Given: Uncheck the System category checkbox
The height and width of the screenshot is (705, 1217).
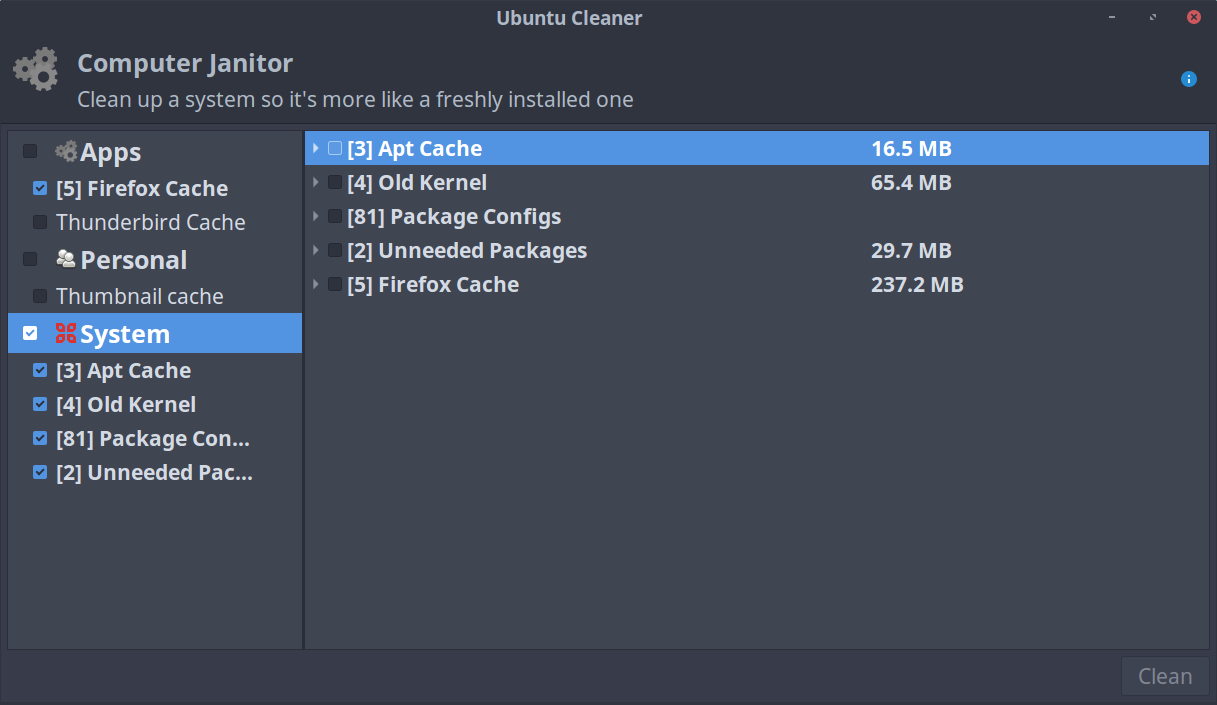Looking at the screenshot, I should click(30, 333).
